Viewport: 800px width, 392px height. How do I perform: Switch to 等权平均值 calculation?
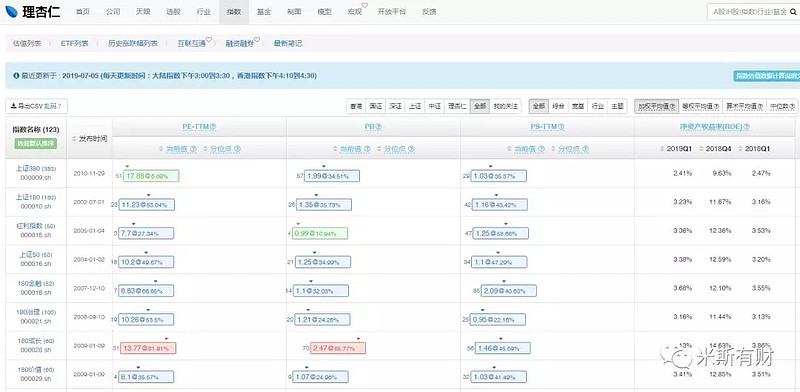point(701,106)
